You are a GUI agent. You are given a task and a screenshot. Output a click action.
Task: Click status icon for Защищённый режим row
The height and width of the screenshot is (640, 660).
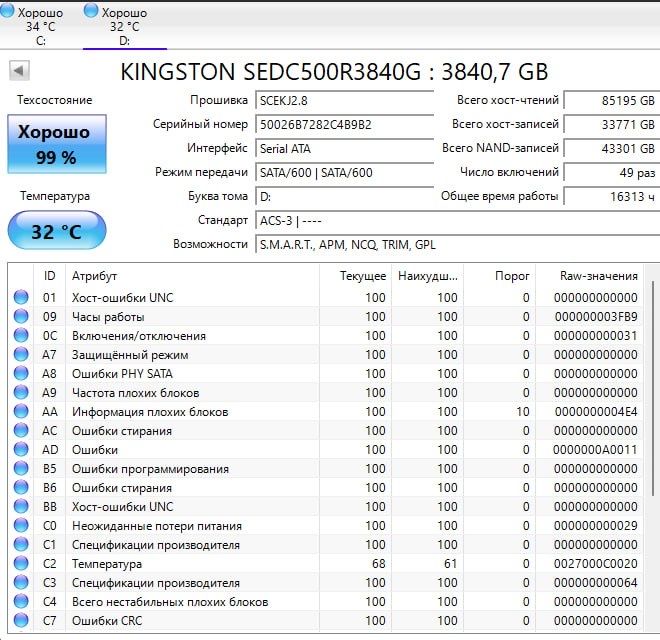[21, 354]
